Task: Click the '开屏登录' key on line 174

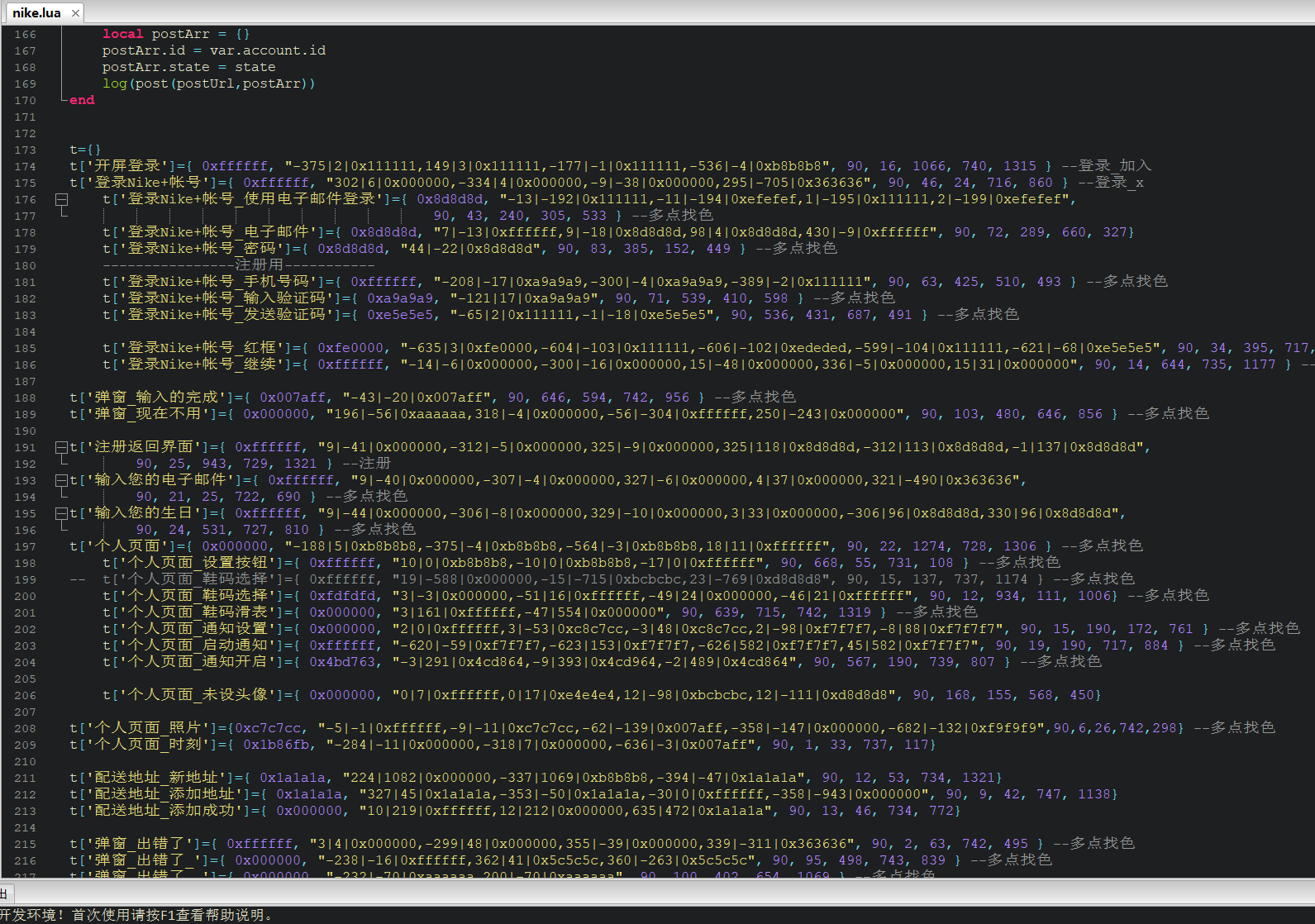Action: tap(127, 166)
